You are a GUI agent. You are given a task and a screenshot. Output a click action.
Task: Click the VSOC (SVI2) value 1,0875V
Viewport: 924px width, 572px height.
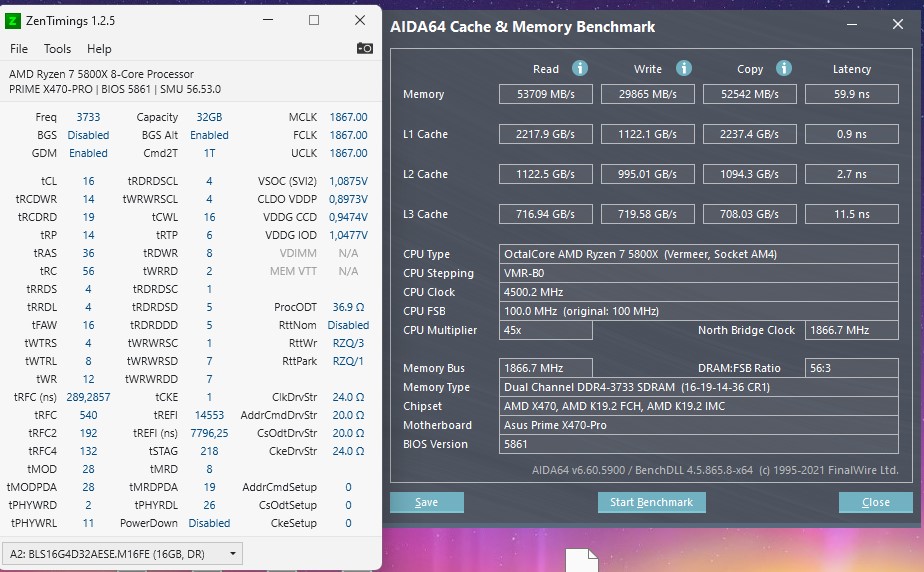(348, 181)
